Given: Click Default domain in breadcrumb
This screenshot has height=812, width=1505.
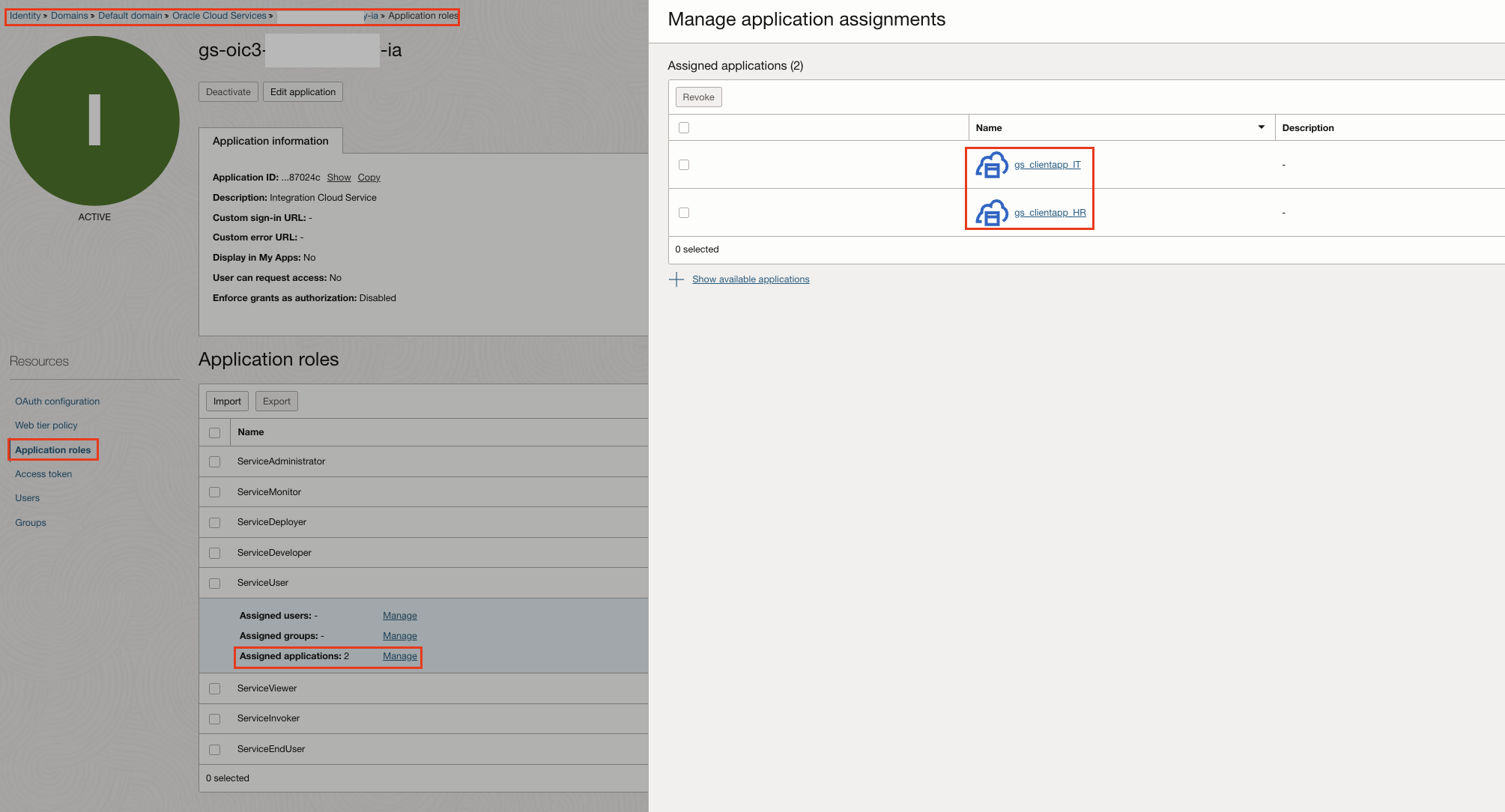Looking at the screenshot, I should (x=130, y=16).
